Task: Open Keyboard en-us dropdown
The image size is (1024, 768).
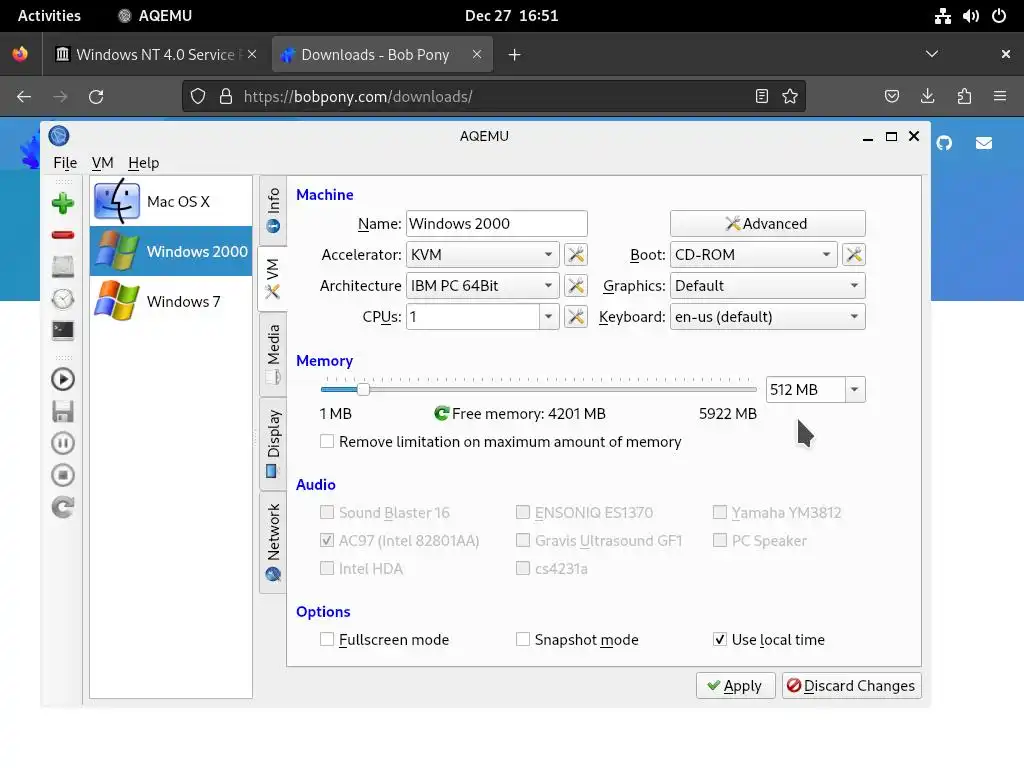Action: pos(767,317)
